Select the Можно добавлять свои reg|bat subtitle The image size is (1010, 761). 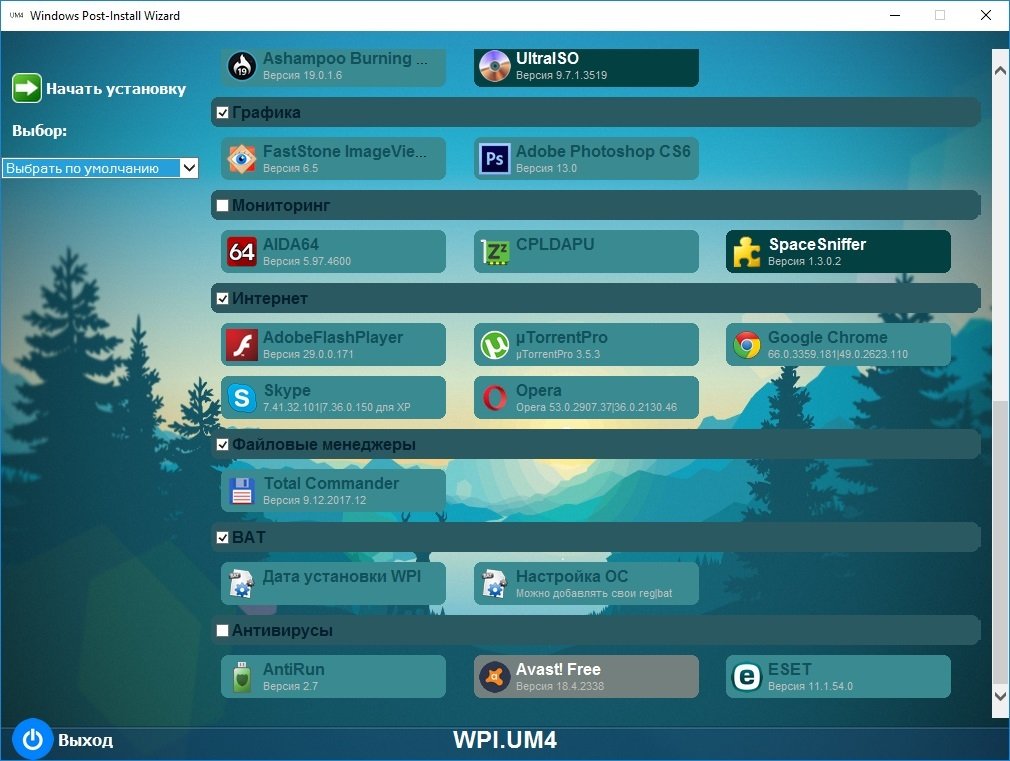[594, 593]
